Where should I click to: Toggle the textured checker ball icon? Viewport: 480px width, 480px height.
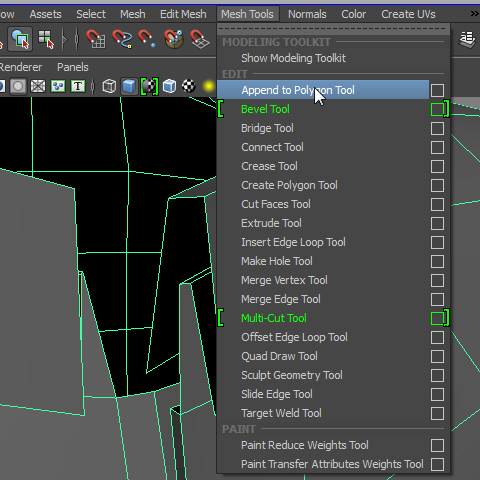[x=189, y=86]
